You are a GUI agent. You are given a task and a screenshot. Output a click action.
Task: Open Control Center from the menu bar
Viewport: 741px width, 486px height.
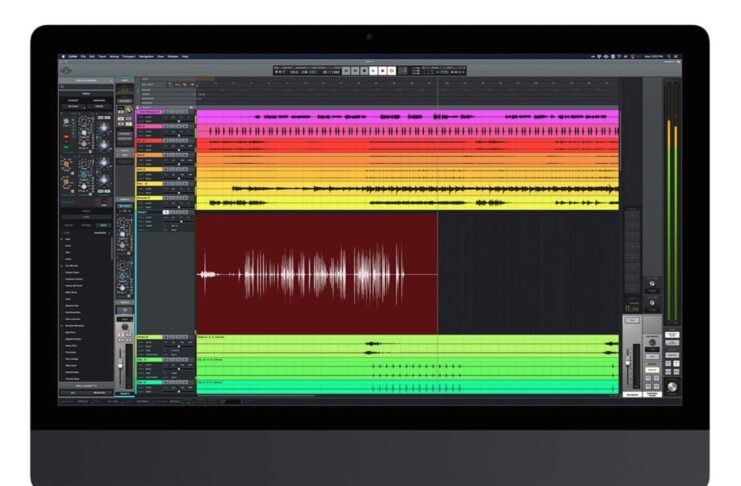(676, 56)
